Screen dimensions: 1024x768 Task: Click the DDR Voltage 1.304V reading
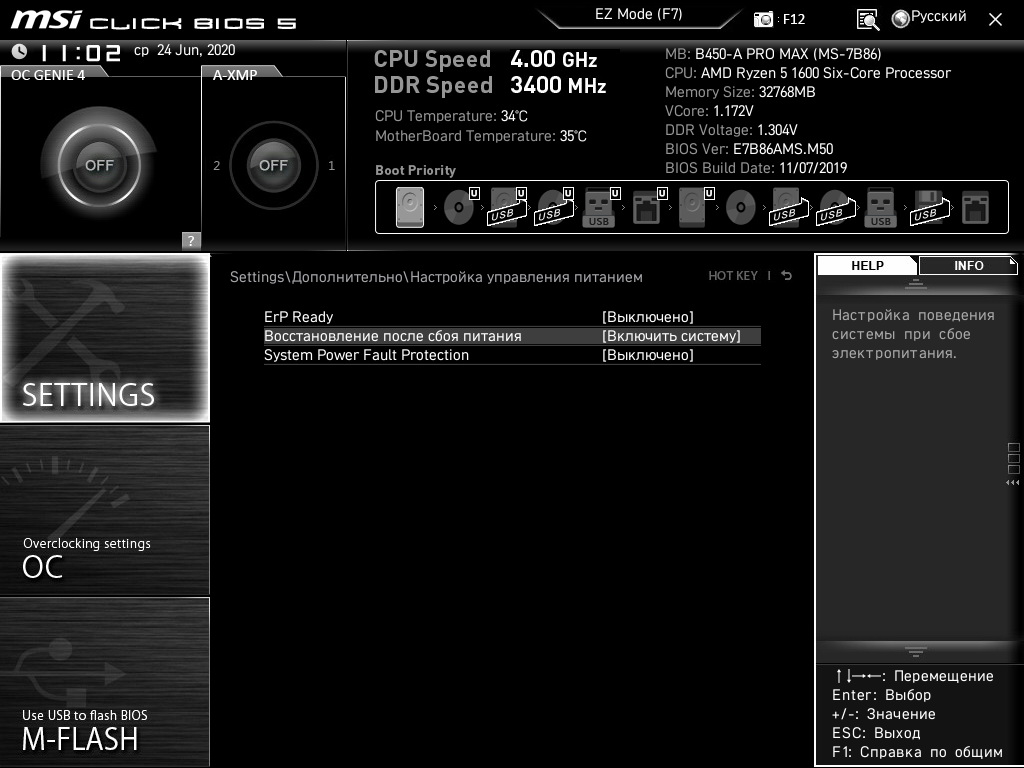731,130
